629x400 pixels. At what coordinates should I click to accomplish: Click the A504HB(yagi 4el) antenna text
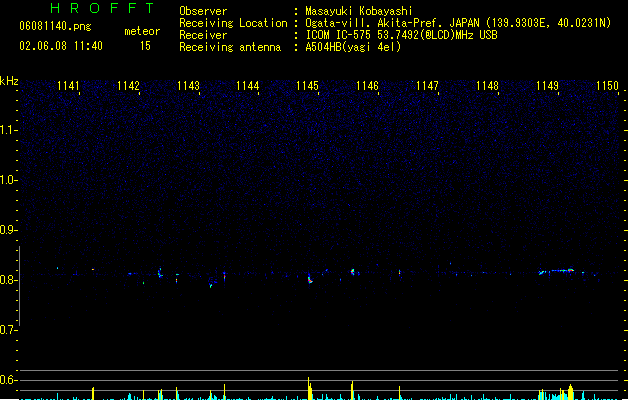click(x=353, y=47)
